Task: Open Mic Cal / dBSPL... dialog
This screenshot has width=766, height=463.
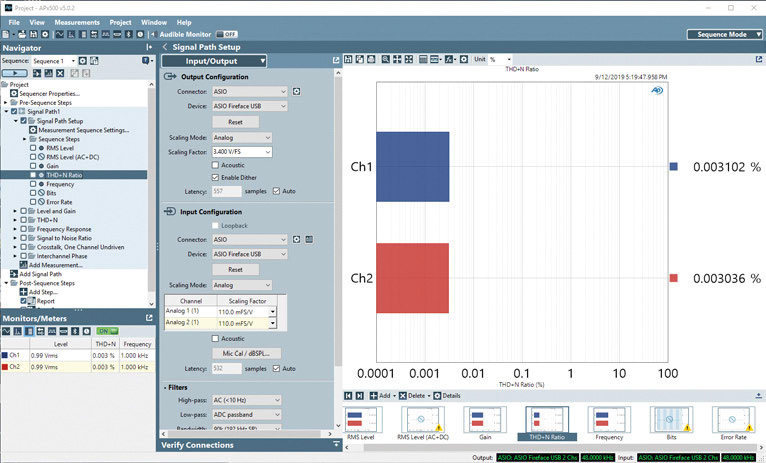Action: pyautogui.click(x=247, y=354)
